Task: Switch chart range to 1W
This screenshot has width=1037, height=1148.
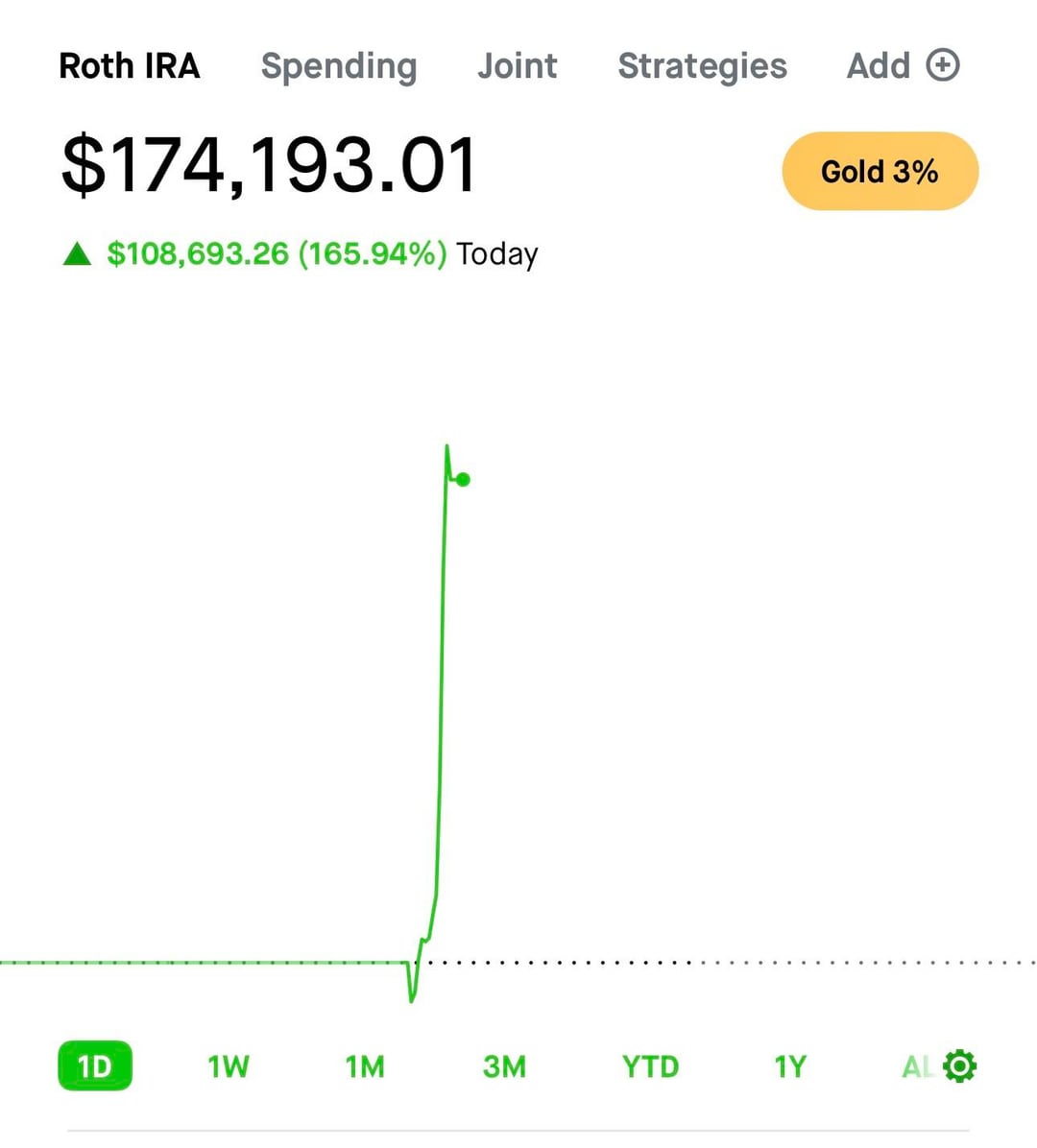Action: [229, 1066]
